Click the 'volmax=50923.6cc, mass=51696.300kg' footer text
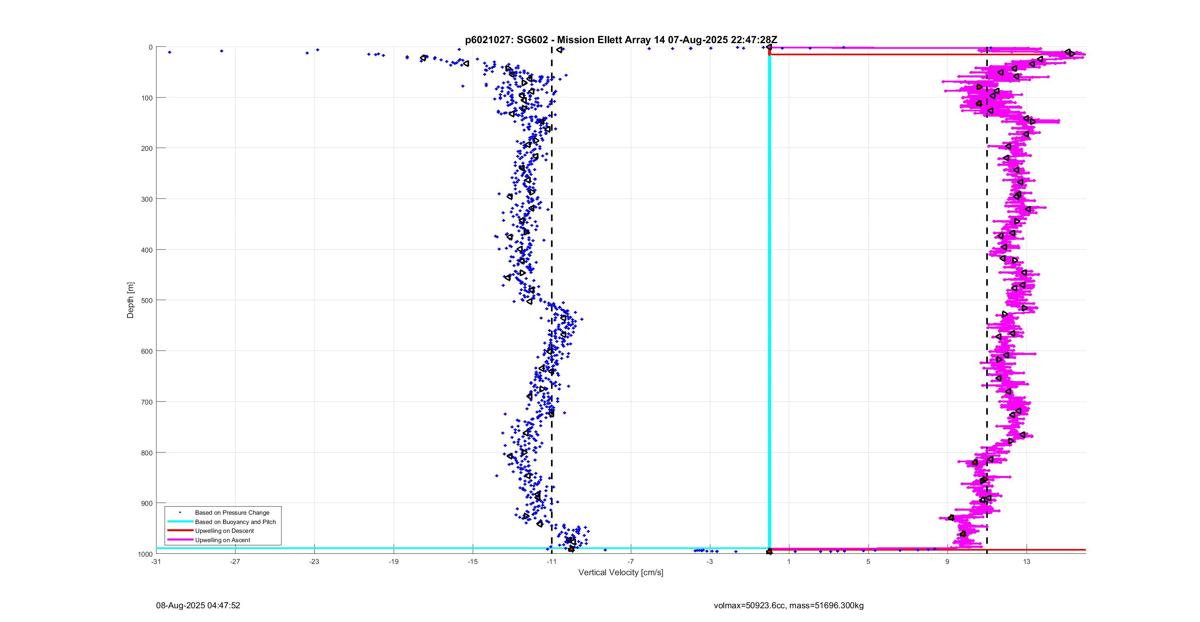1200x622 pixels. (x=789, y=605)
